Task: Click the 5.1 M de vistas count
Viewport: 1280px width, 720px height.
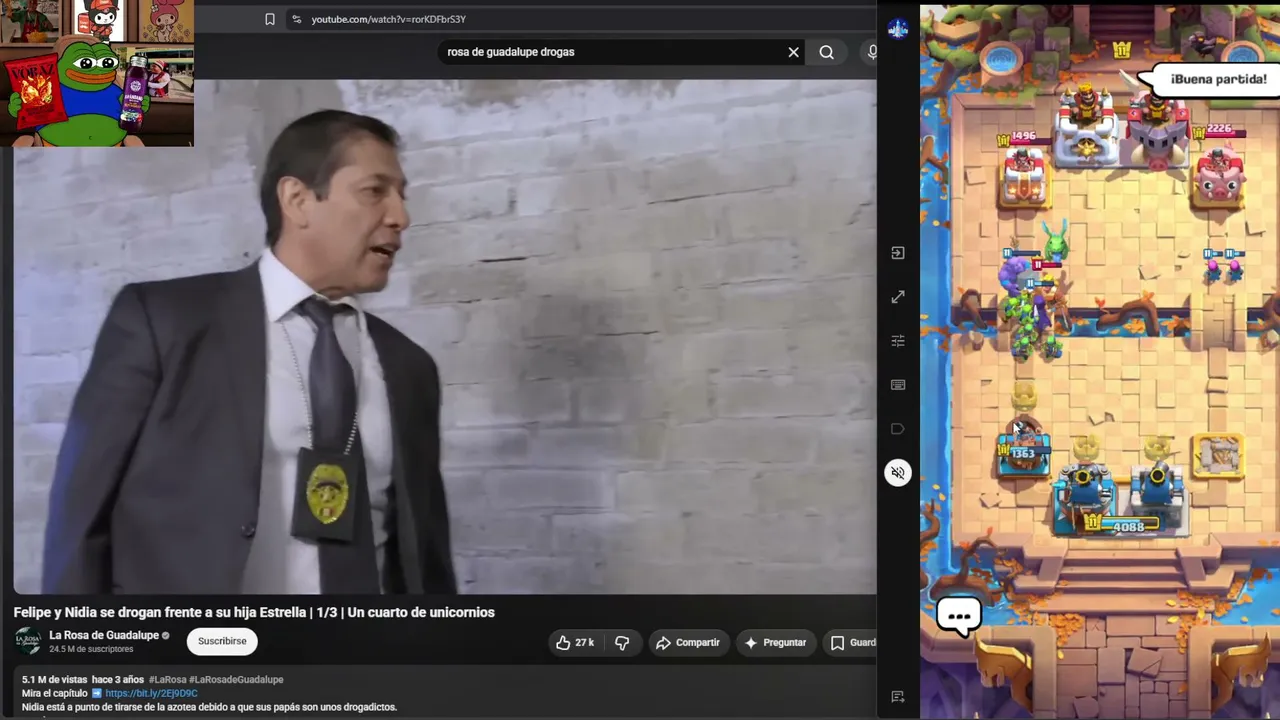Action: click(54, 679)
